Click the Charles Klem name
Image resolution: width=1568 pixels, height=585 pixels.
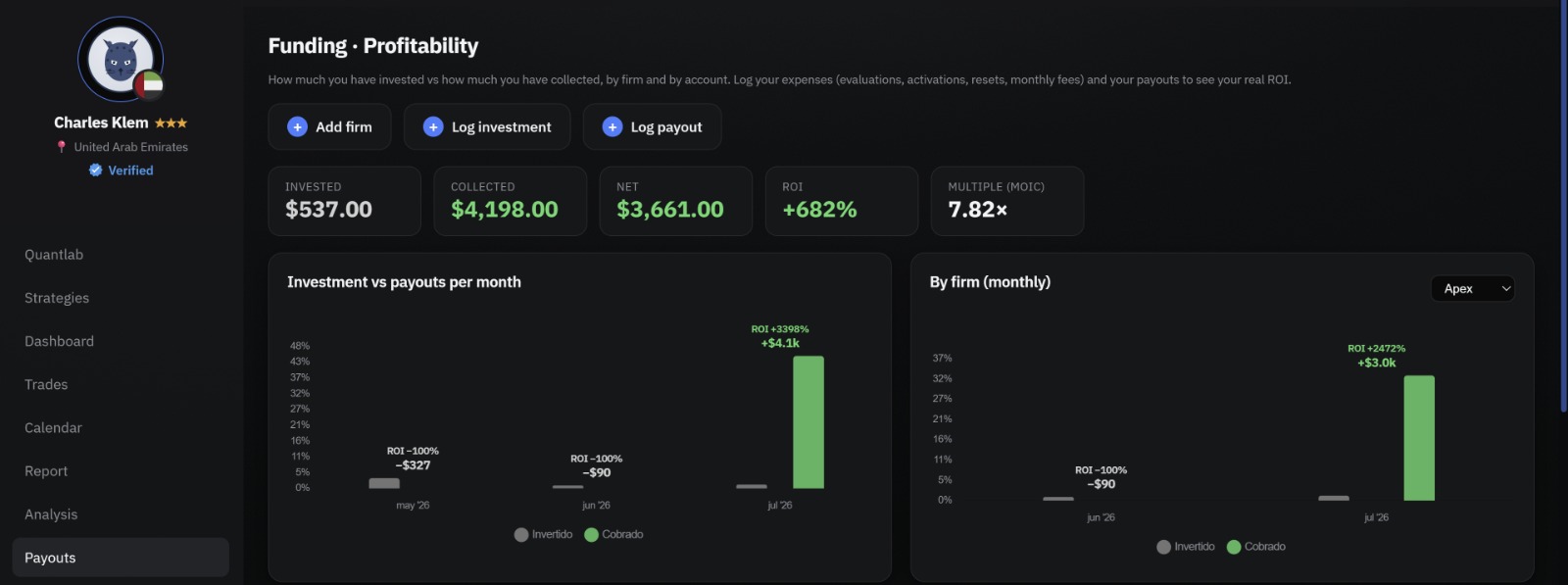pos(101,122)
